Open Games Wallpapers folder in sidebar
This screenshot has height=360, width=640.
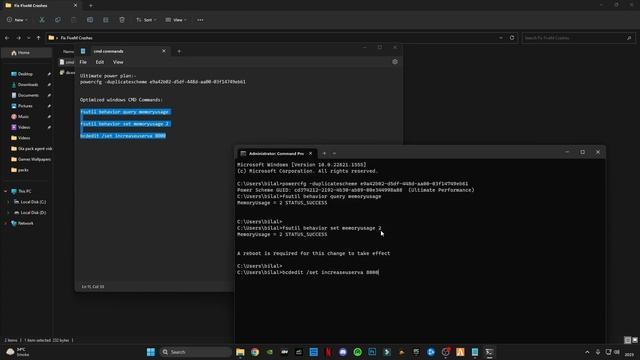click(x=31, y=159)
